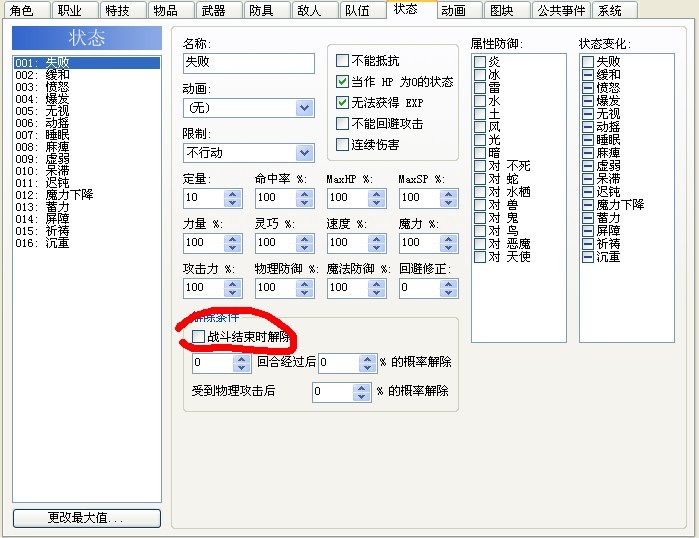This screenshot has height=538, width=699.
Task: Check 对 不死 in 属性防御 list
Action: (x=480, y=166)
